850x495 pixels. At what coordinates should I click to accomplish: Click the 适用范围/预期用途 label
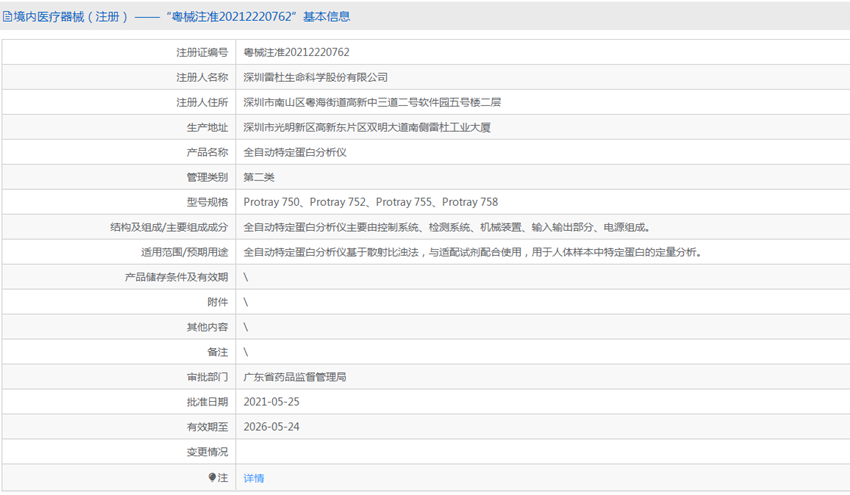click(x=184, y=252)
